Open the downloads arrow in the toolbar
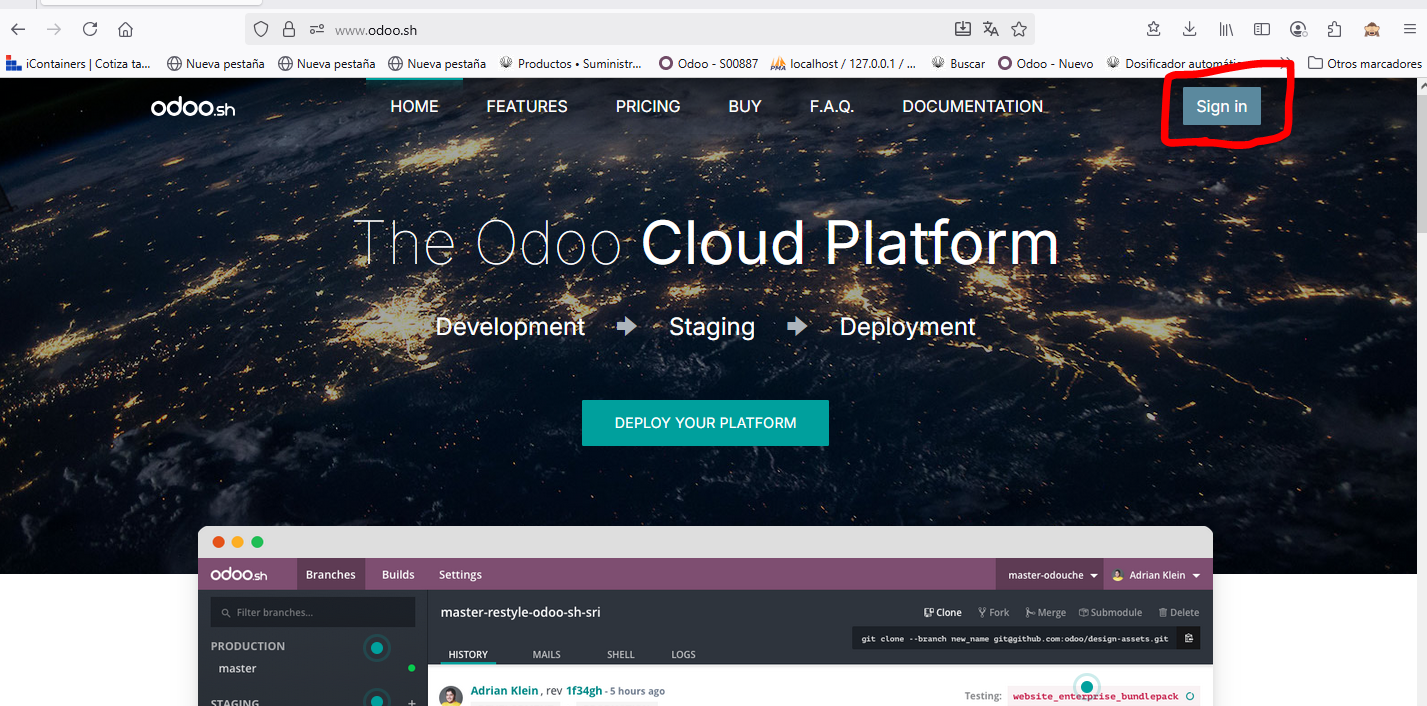 click(x=1189, y=29)
